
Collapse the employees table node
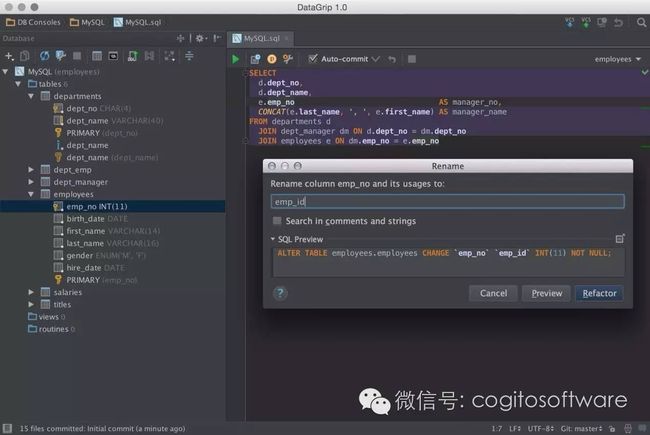pyautogui.click(x=31, y=194)
